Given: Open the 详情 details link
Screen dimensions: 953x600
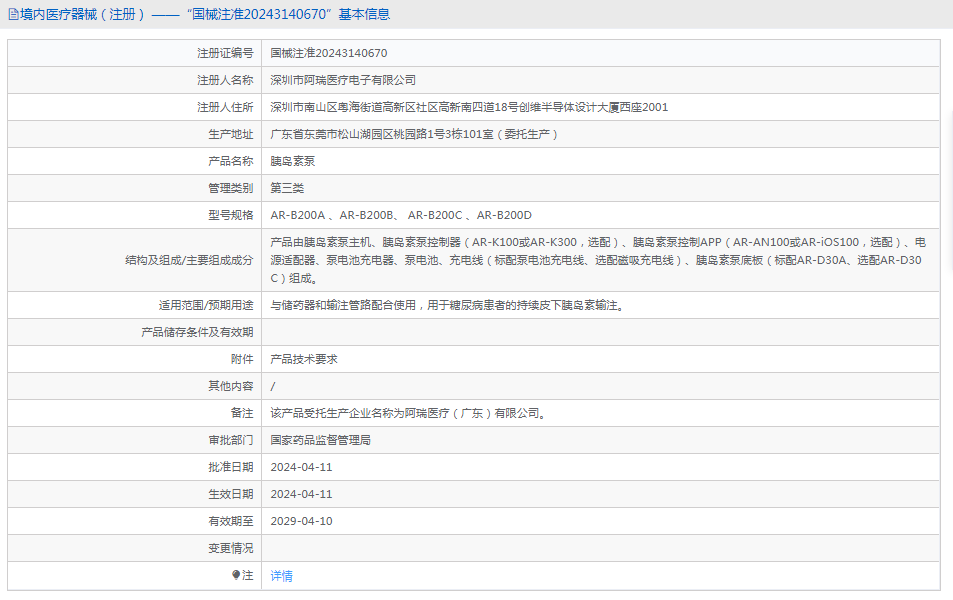Looking at the screenshot, I should tap(281, 576).
